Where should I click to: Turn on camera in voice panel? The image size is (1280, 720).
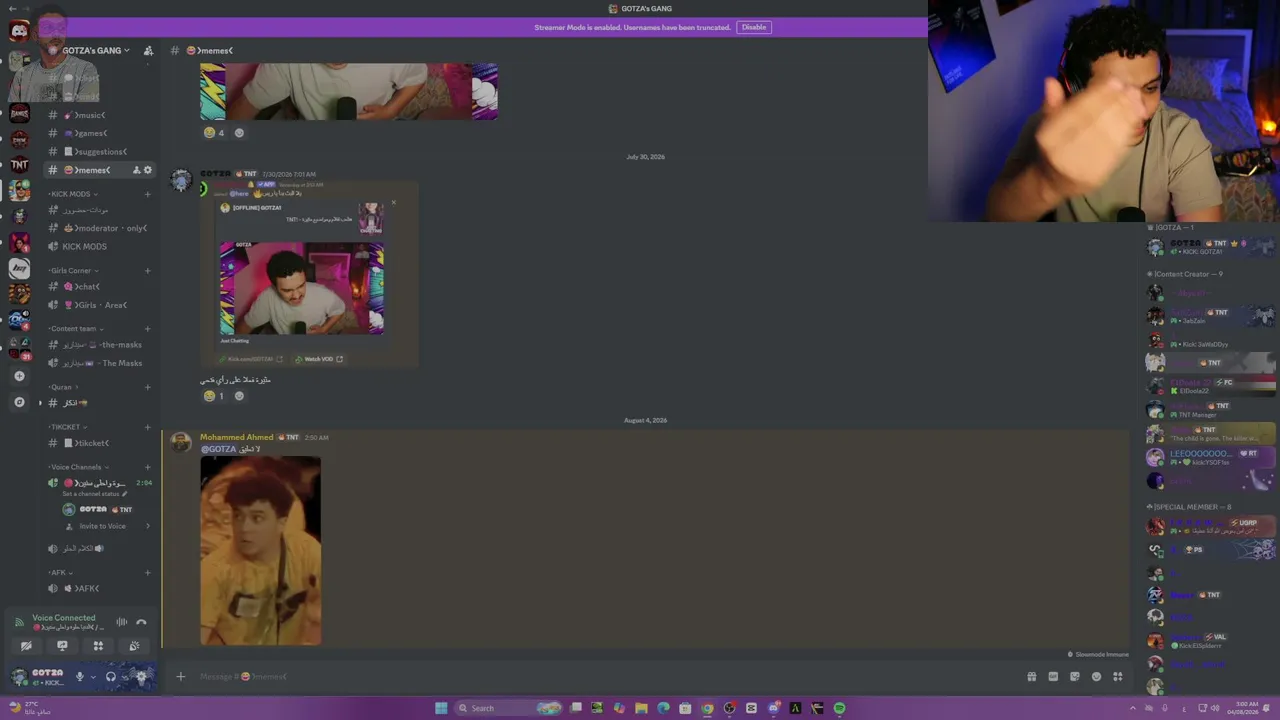26,646
